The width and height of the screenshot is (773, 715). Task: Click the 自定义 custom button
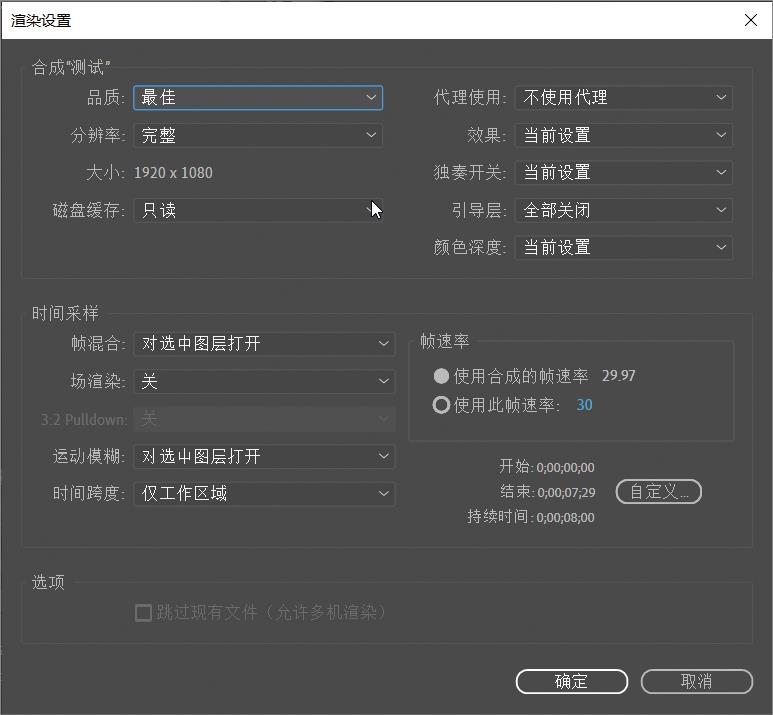pos(658,492)
